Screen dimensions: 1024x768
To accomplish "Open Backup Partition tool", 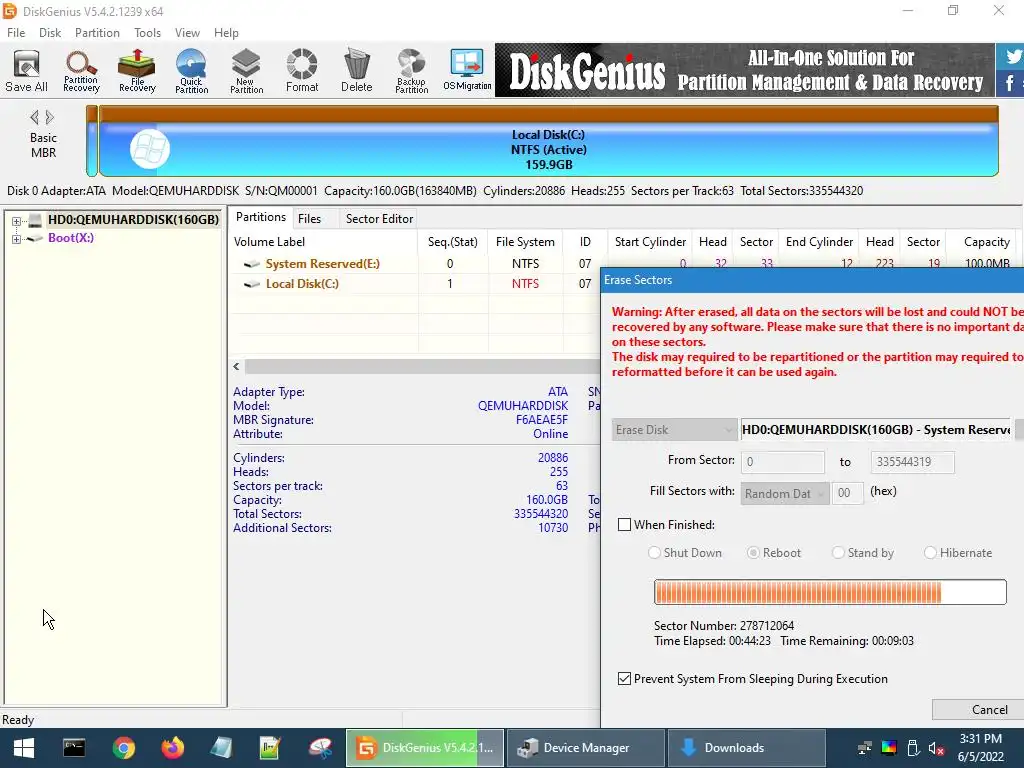I will pyautogui.click(x=411, y=71).
